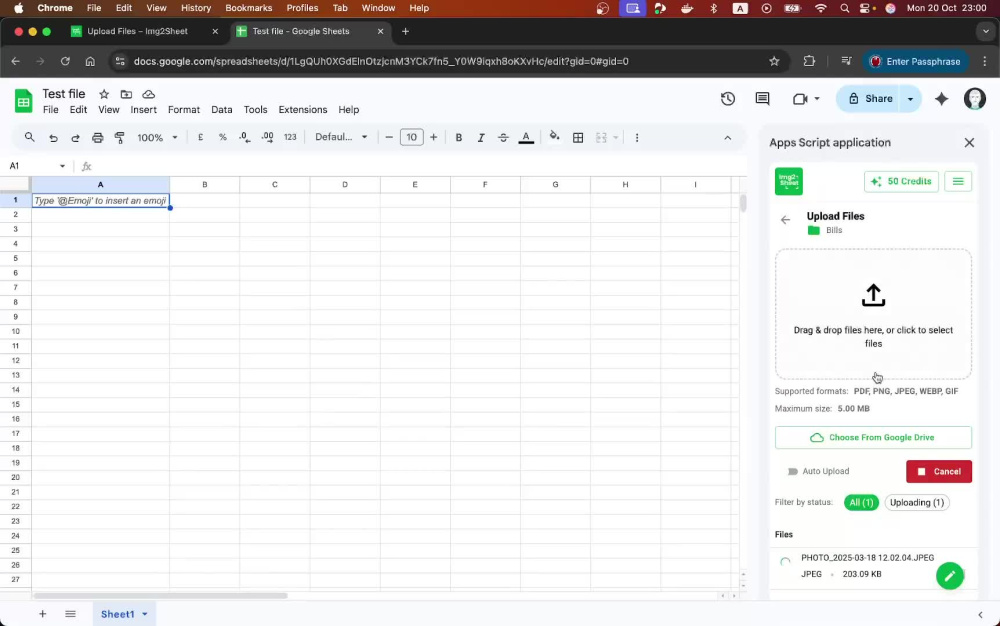This screenshot has width=1000, height=626.
Task: Open the zoom 100% dropdown
Action: tap(157, 138)
